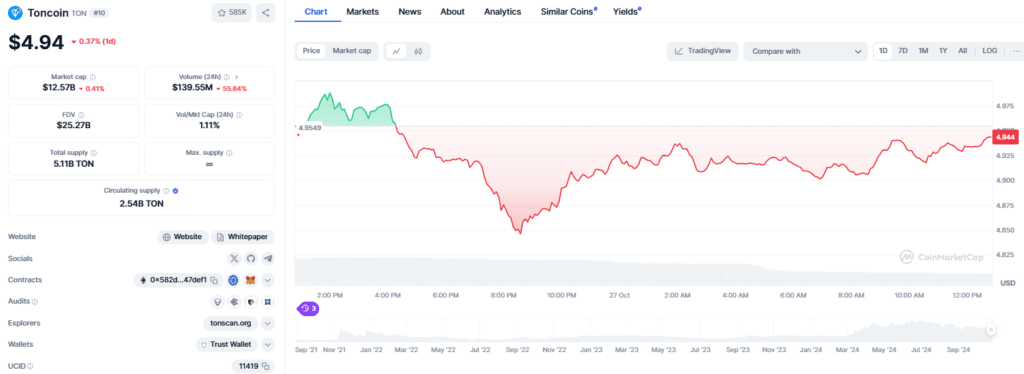The height and width of the screenshot is (374, 1024).
Task: Set chart range to 7D
Action: click(903, 51)
